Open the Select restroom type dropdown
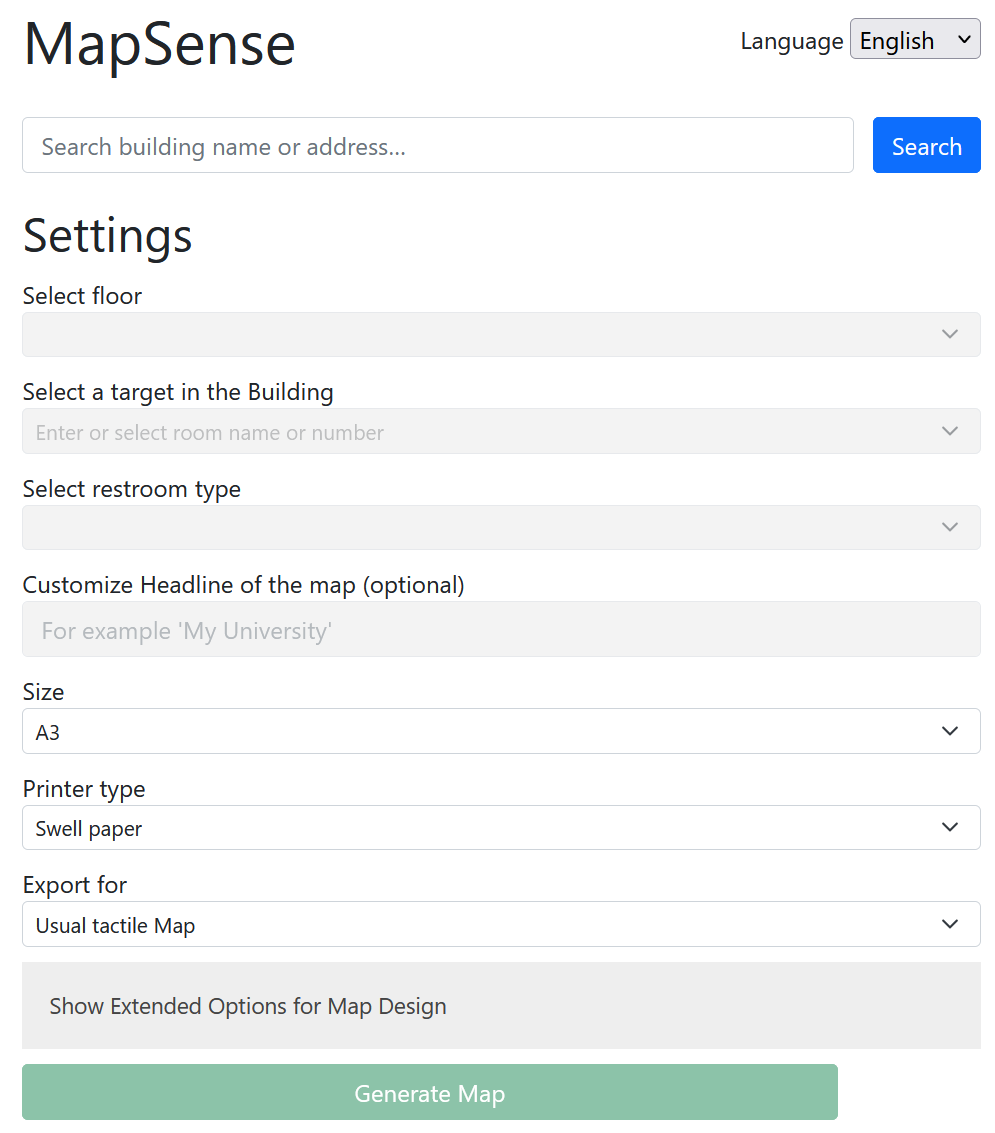 click(x=501, y=527)
